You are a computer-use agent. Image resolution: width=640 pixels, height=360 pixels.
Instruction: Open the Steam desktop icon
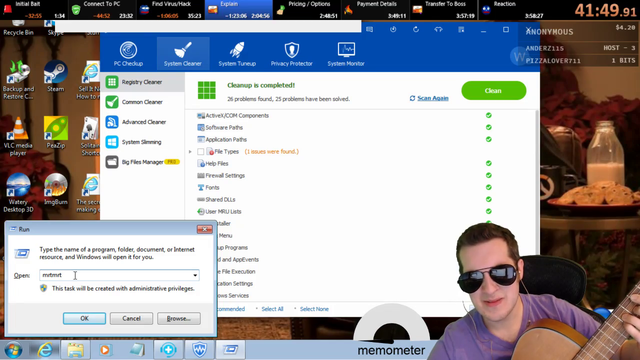point(56,77)
